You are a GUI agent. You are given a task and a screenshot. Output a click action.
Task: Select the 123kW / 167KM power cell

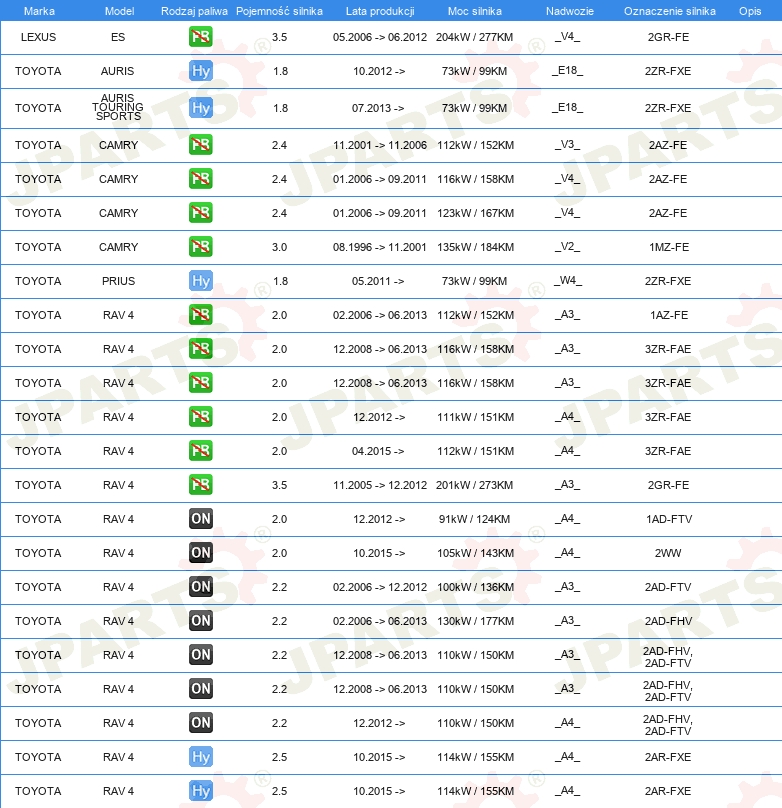click(x=475, y=213)
